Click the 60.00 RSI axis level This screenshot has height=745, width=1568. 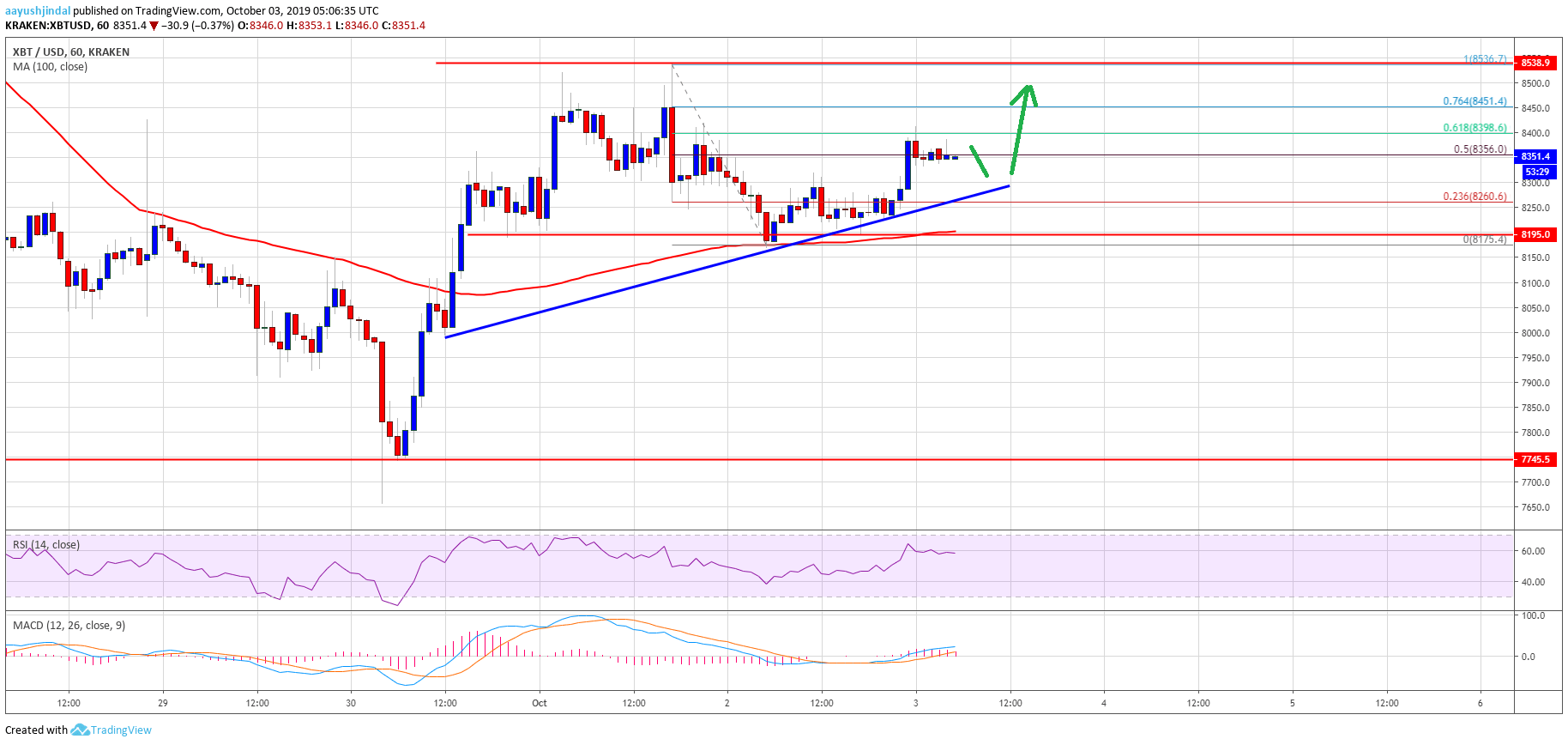click(1533, 551)
